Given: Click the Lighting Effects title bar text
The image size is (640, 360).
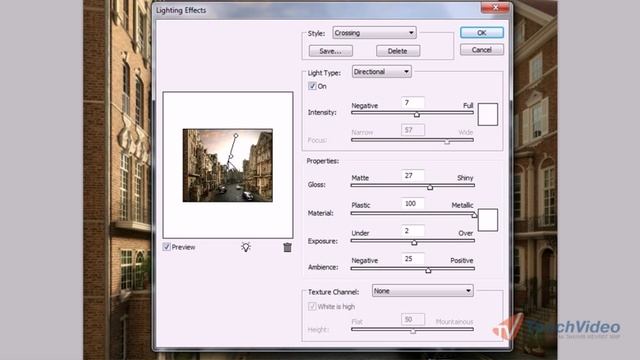Looking at the screenshot, I should coord(181,10).
